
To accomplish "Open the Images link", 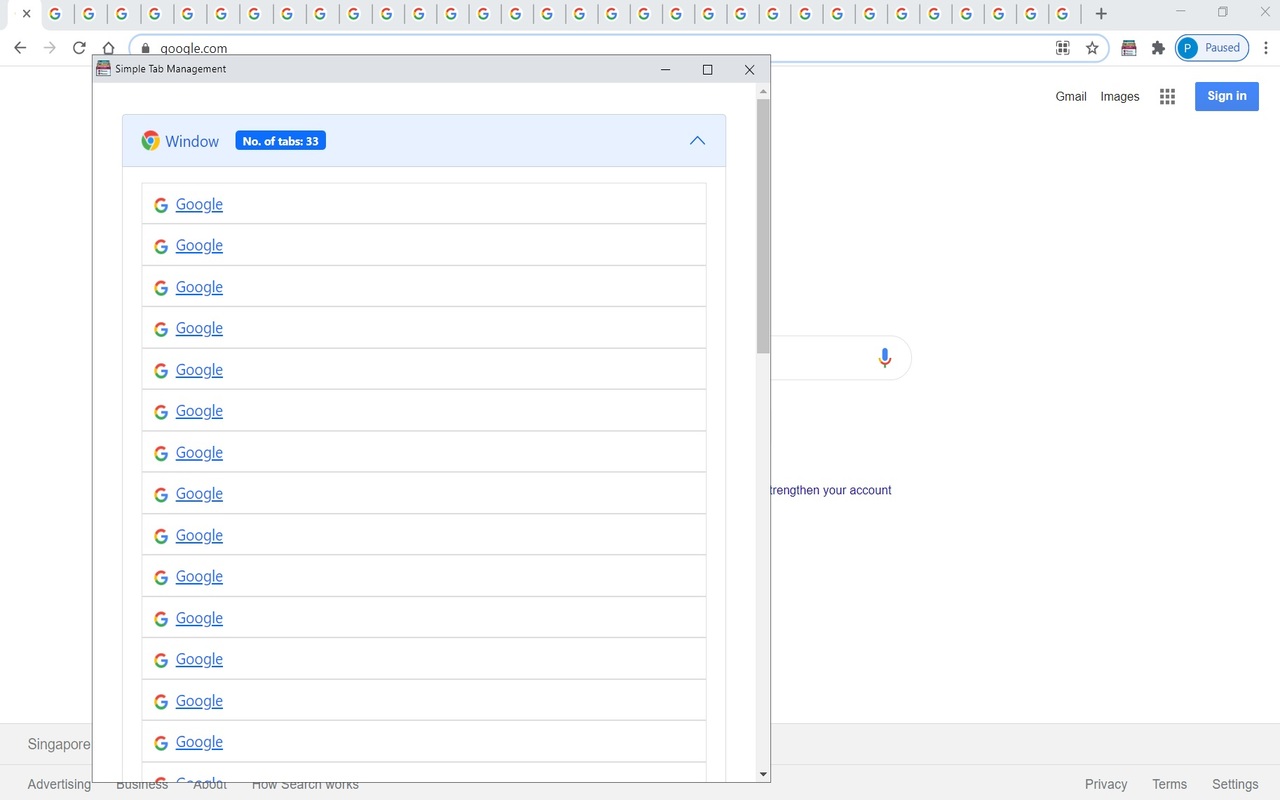I will [x=1120, y=96].
